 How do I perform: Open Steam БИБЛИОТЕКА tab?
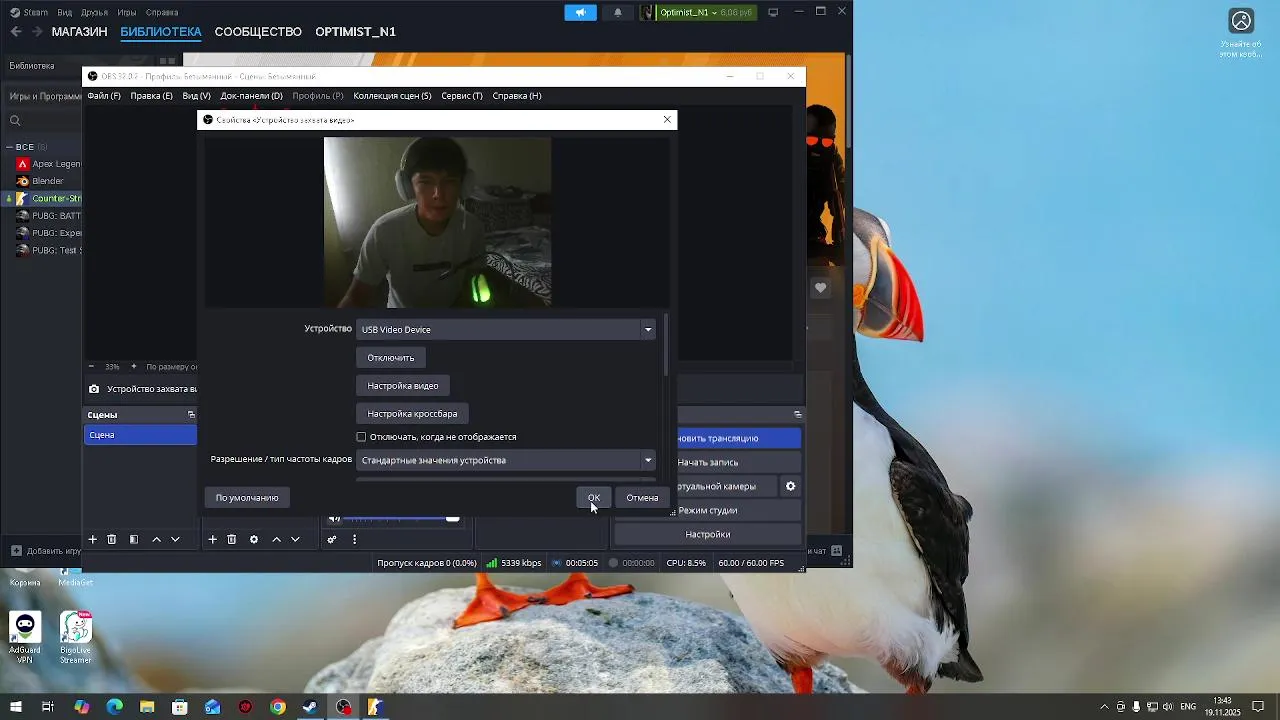tap(161, 31)
